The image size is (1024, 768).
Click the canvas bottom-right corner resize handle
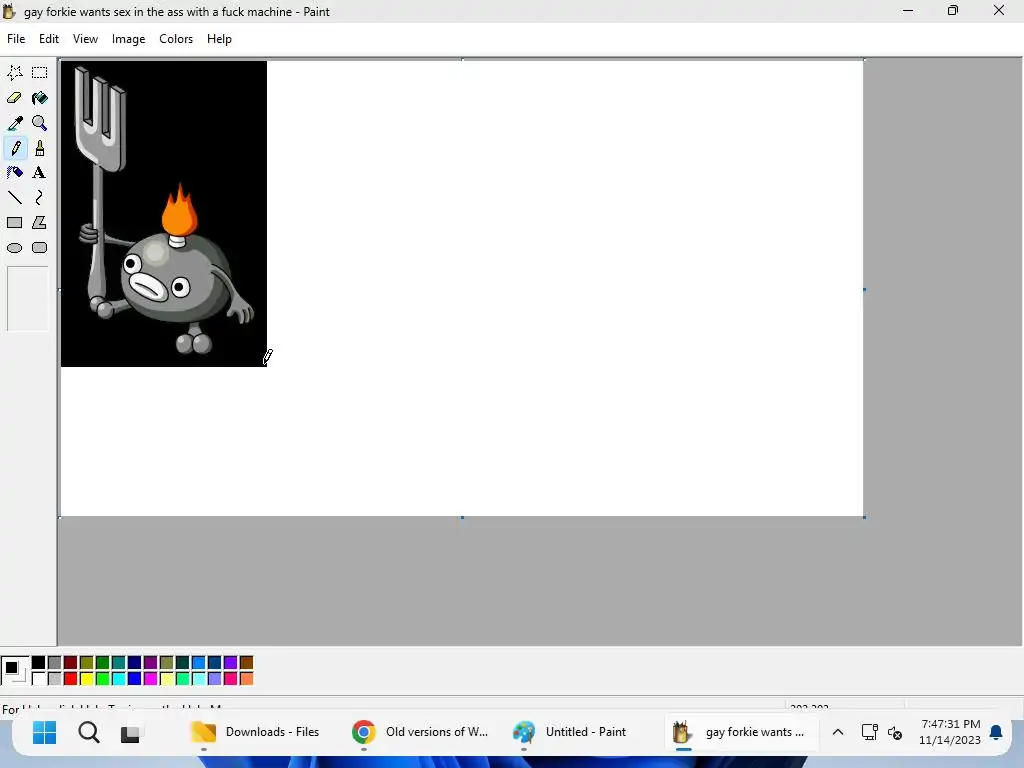pos(865,517)
